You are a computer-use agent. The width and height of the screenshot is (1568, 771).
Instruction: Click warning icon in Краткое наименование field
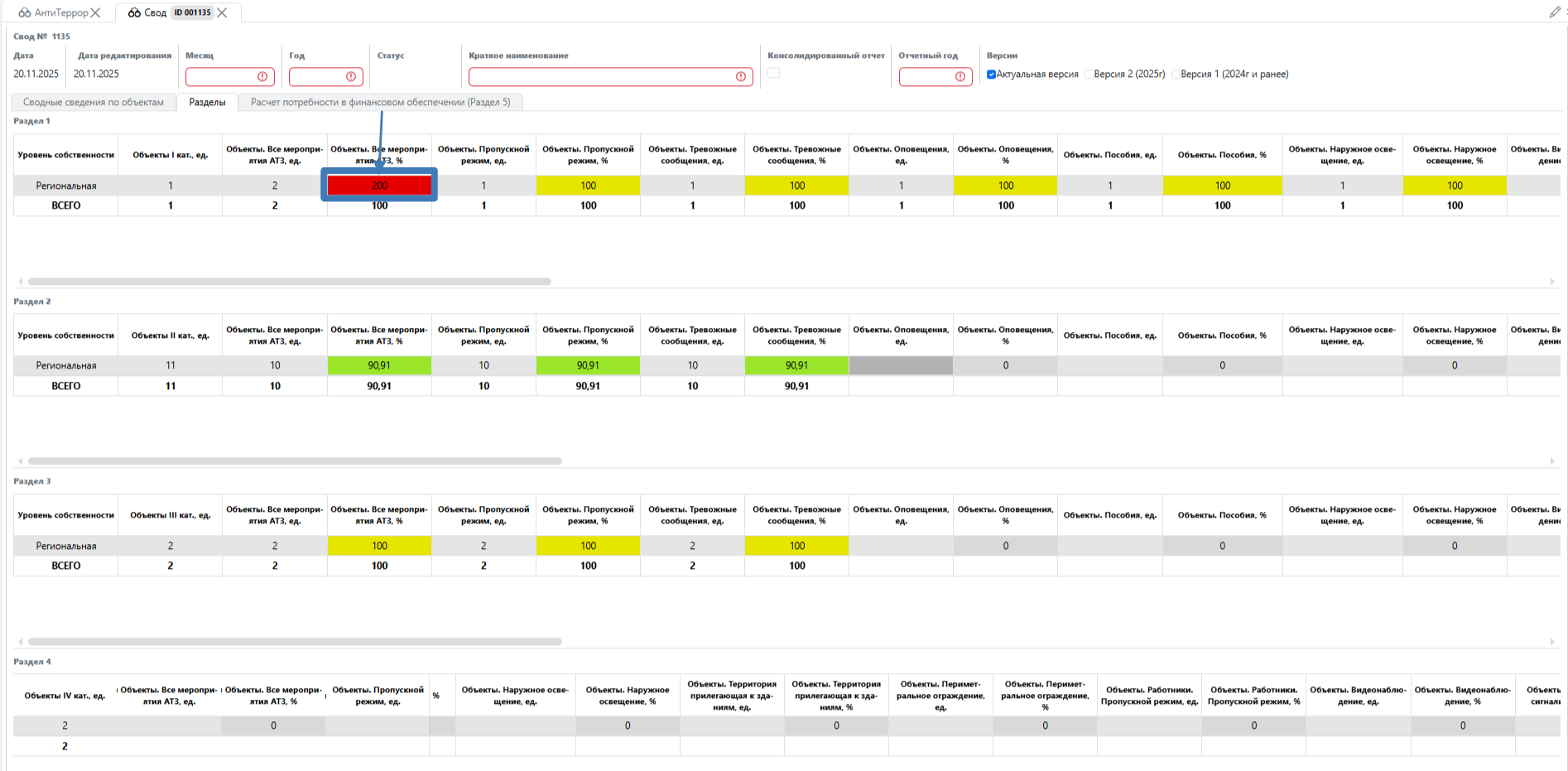(740, 77)
